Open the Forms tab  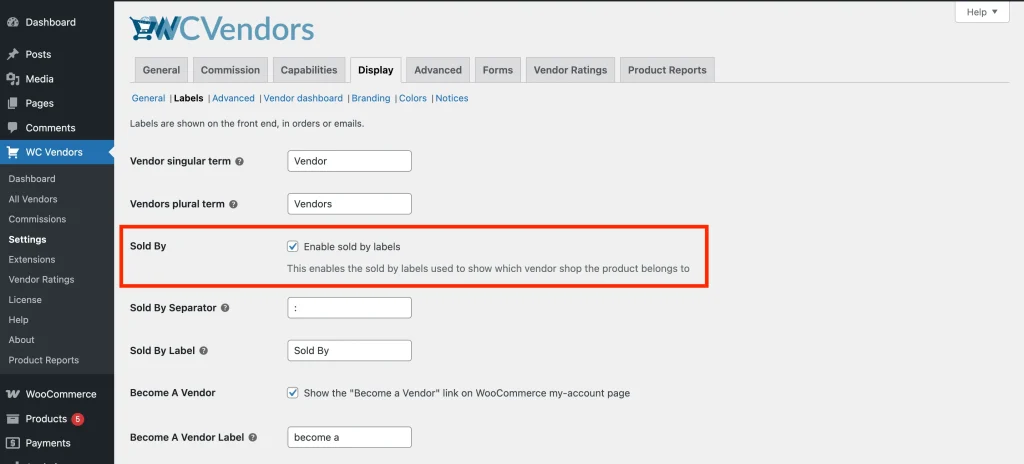click(498, 70)
